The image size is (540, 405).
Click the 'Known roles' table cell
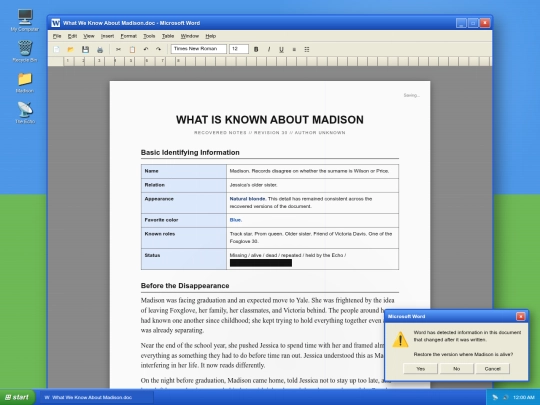click(x=184, y=238)
